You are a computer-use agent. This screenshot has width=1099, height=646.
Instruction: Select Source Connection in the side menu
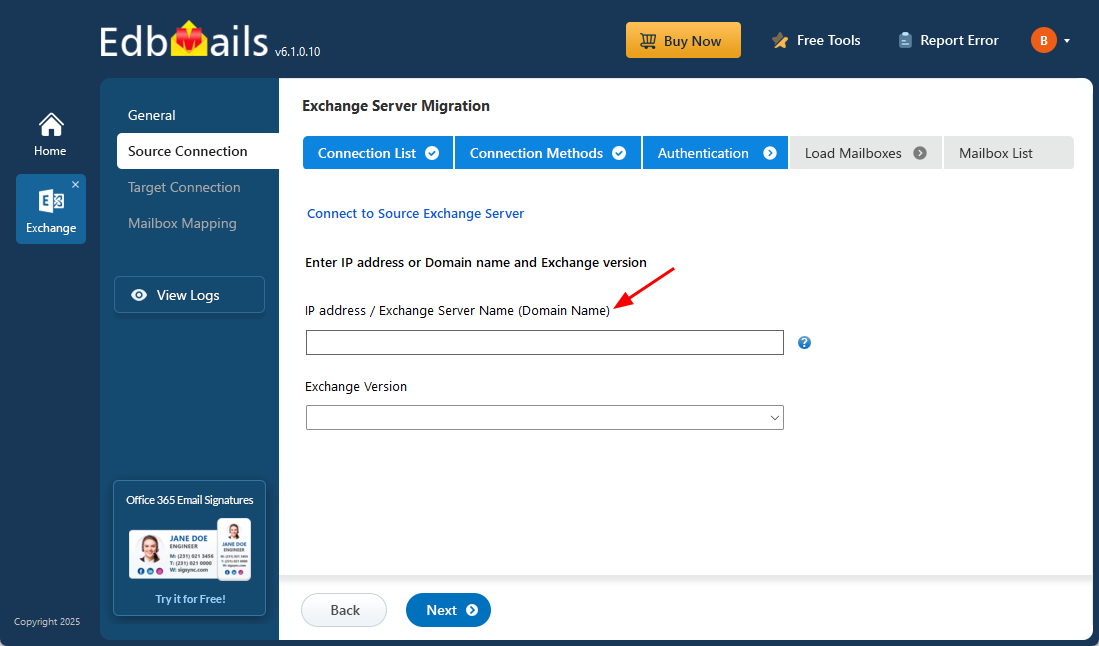point(198,151)
